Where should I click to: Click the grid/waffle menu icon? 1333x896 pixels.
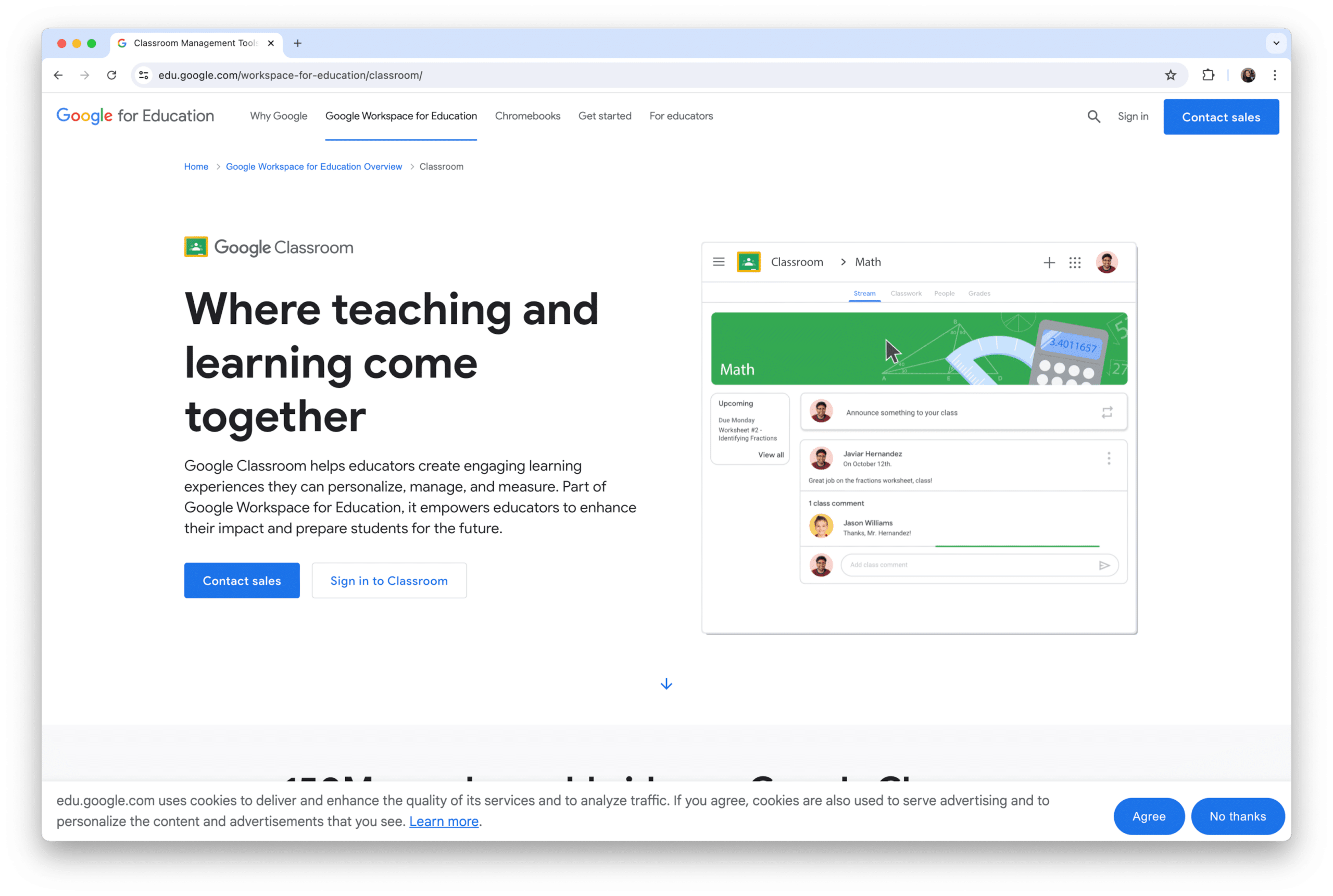(1074, 262)
